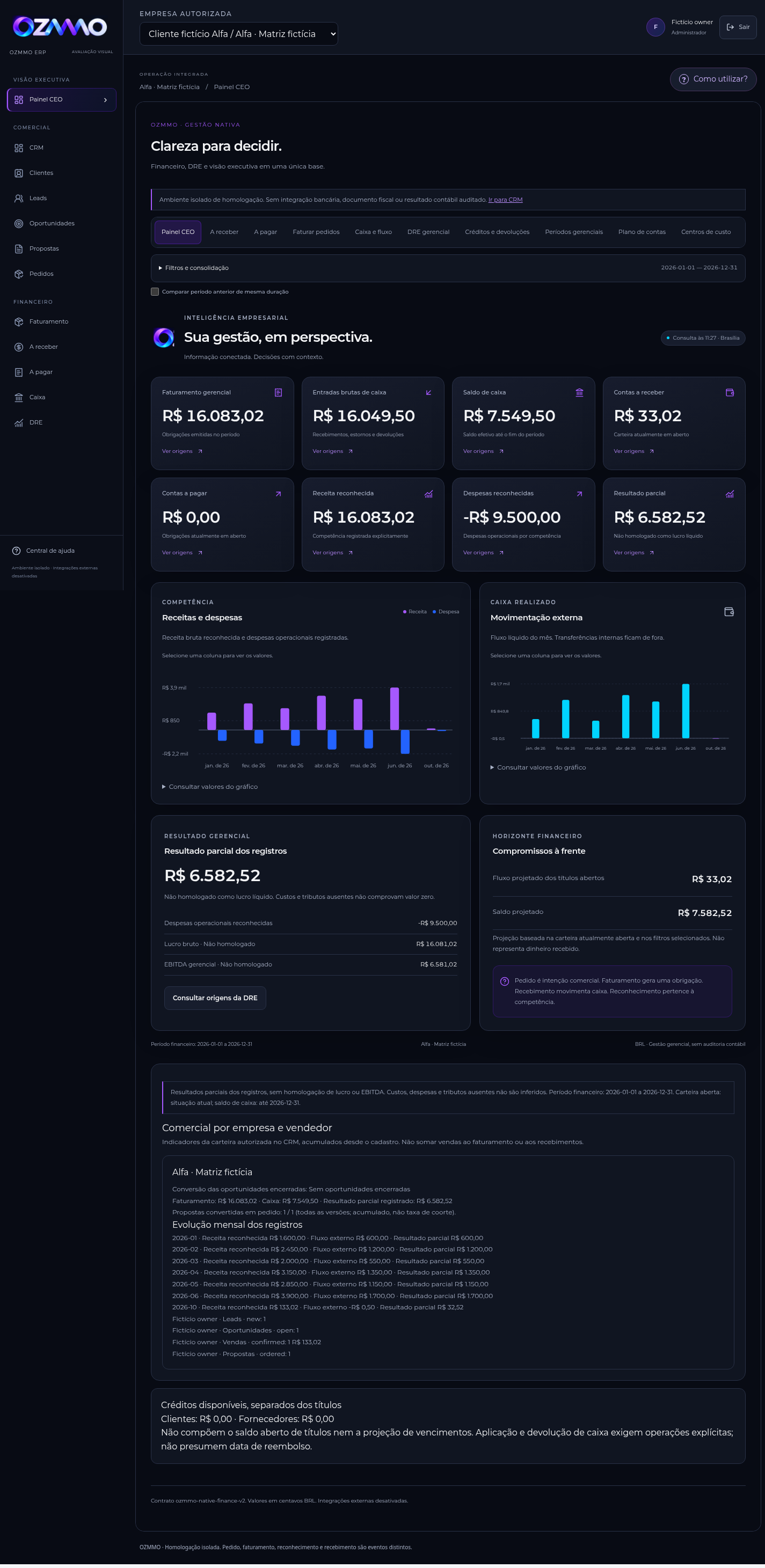Viewport: 765px width, 1568px height.
Task: Click the abr. de 26 cash bar
Action: click(x=625, y=716)
